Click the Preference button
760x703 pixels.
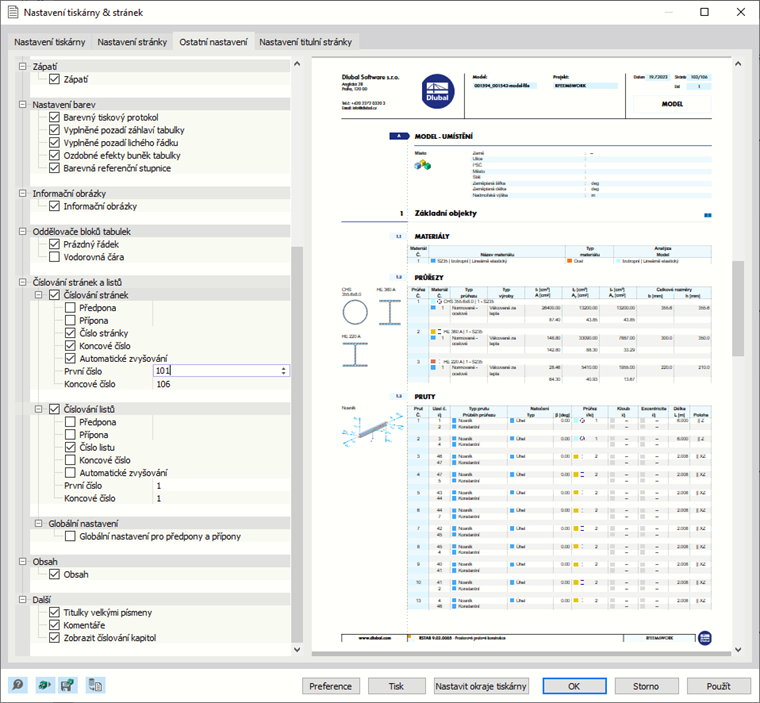[x=331, y=686]
